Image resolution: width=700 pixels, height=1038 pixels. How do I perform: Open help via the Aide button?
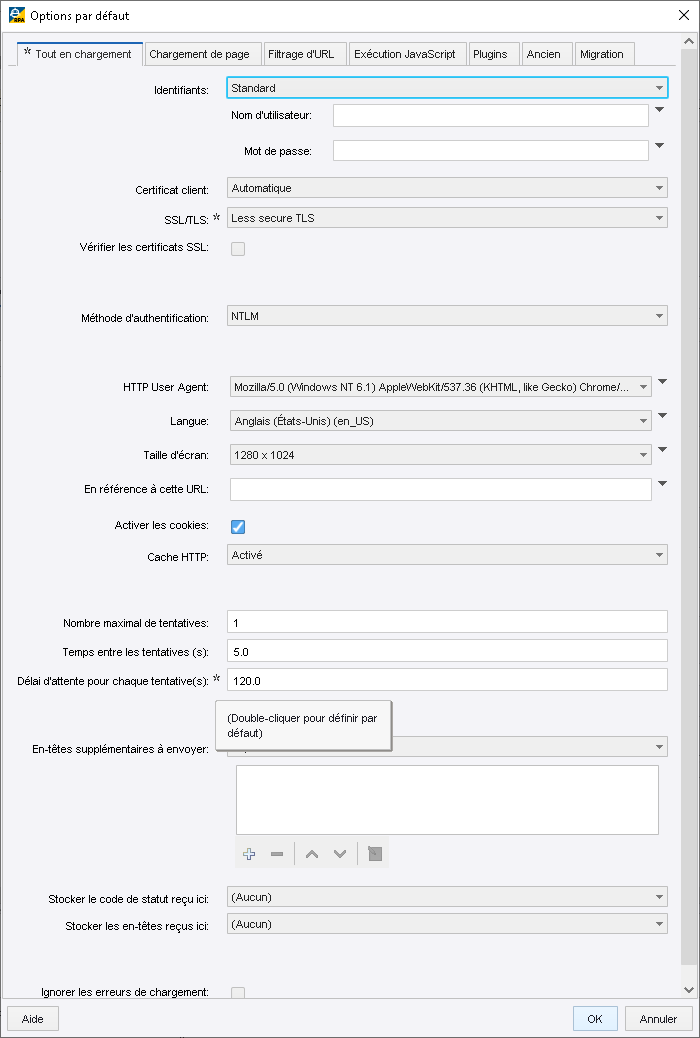[32, 1018]
